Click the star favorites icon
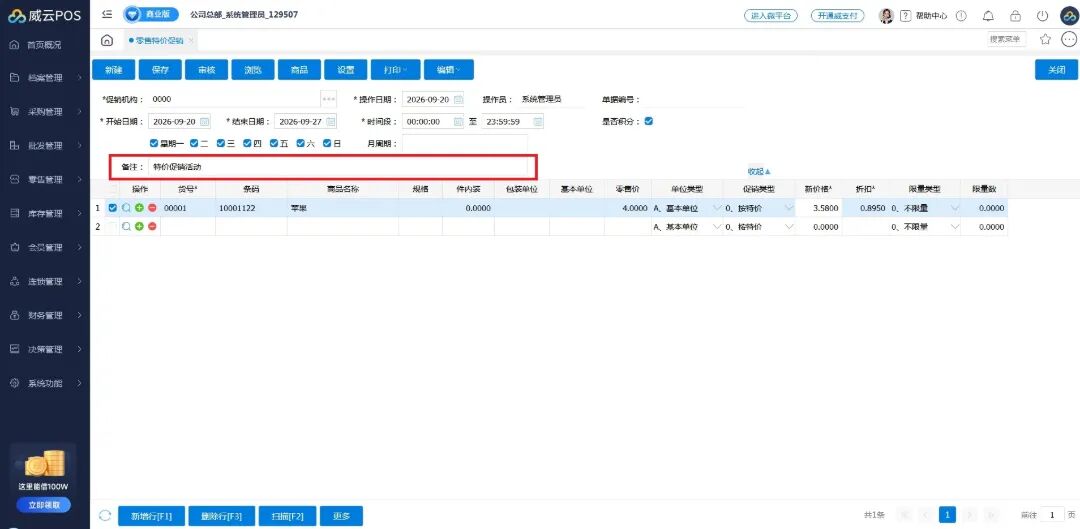This screenshot has height=529, width=1080. pyautogui.click(x=1045, y=39)
